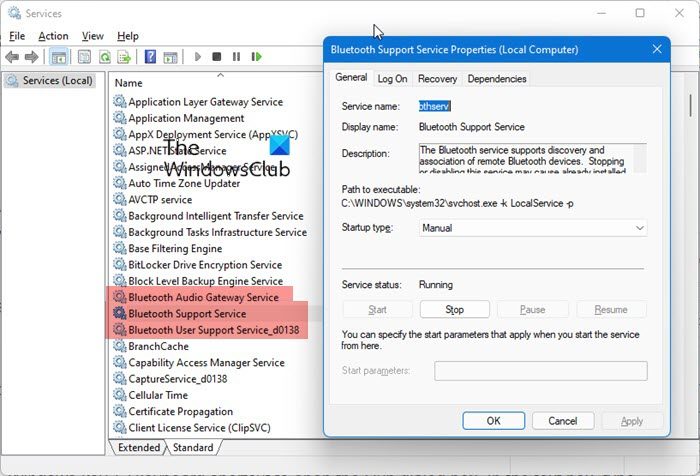
Task: Select Bluetooth User Support Service_d0138 row
Action: click(206, 330)
